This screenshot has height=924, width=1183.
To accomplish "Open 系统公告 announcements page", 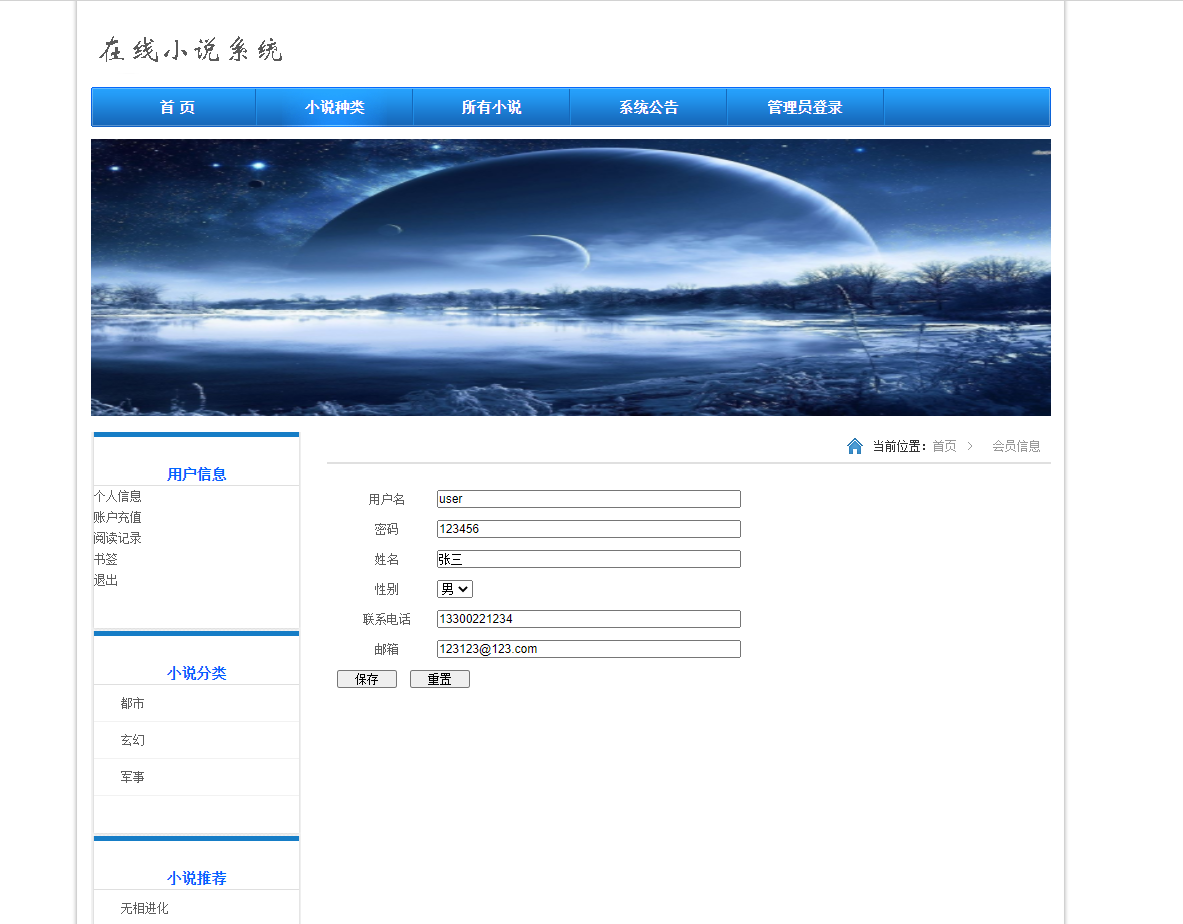I will coord(647,105).
